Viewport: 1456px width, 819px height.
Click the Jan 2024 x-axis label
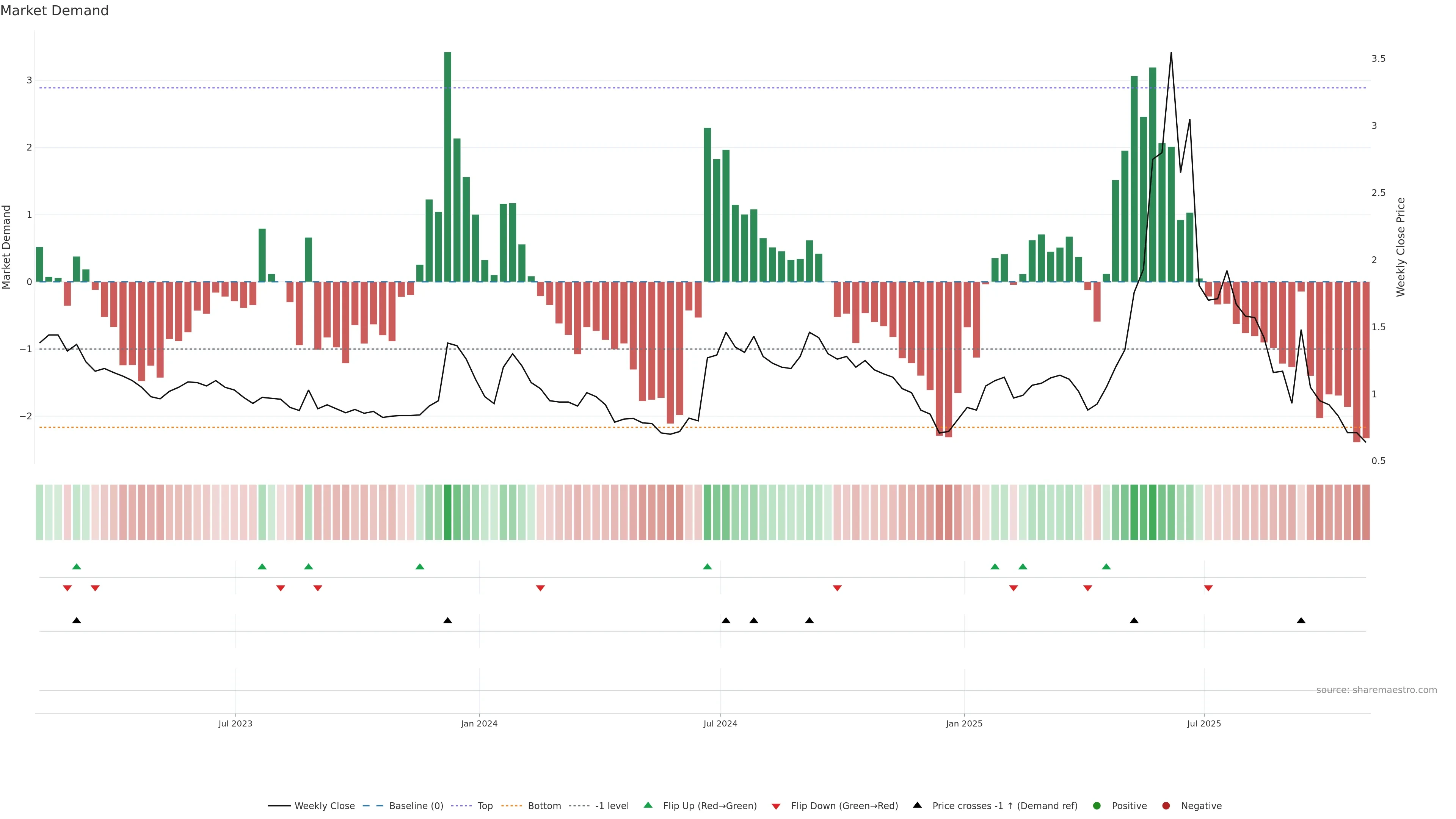(x=479, y=723)
